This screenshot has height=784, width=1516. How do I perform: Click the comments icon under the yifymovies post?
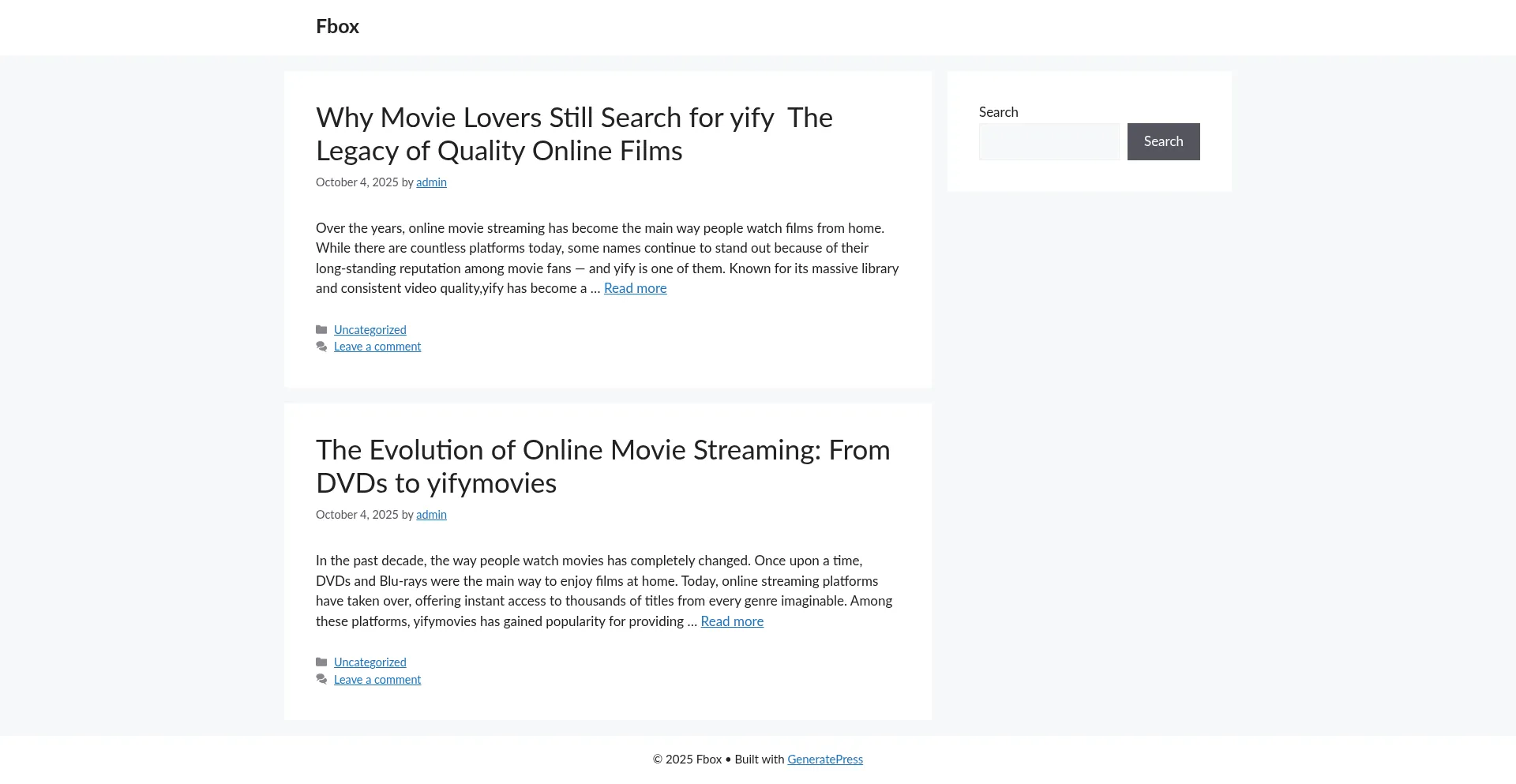pyautogui.click(x=321, y=680)
